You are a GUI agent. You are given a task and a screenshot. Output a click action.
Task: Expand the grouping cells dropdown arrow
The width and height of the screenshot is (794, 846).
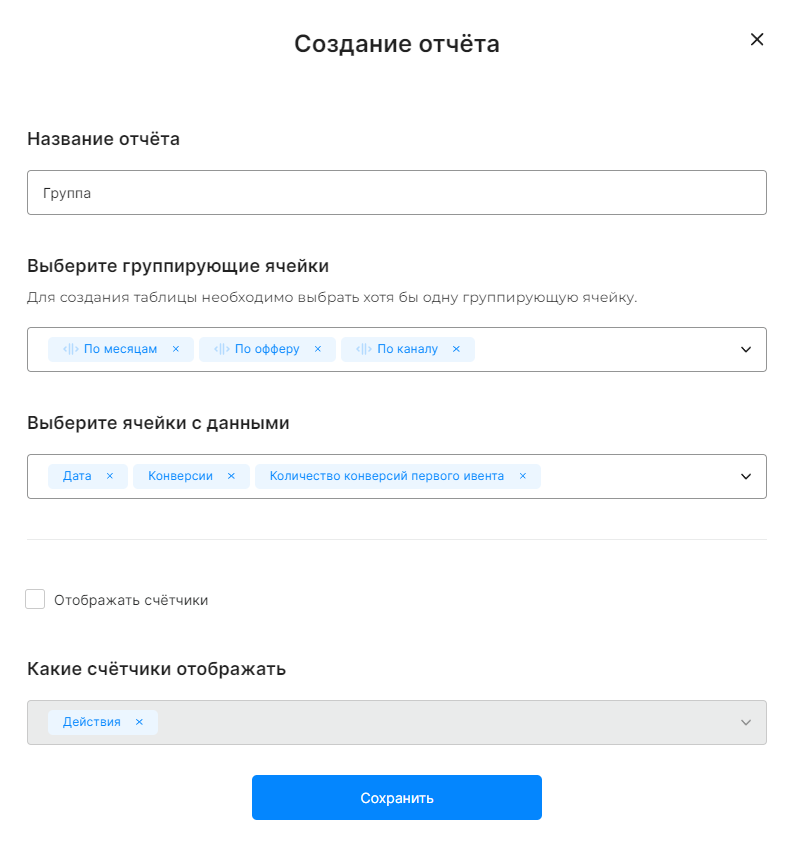(x=745, y=349)
